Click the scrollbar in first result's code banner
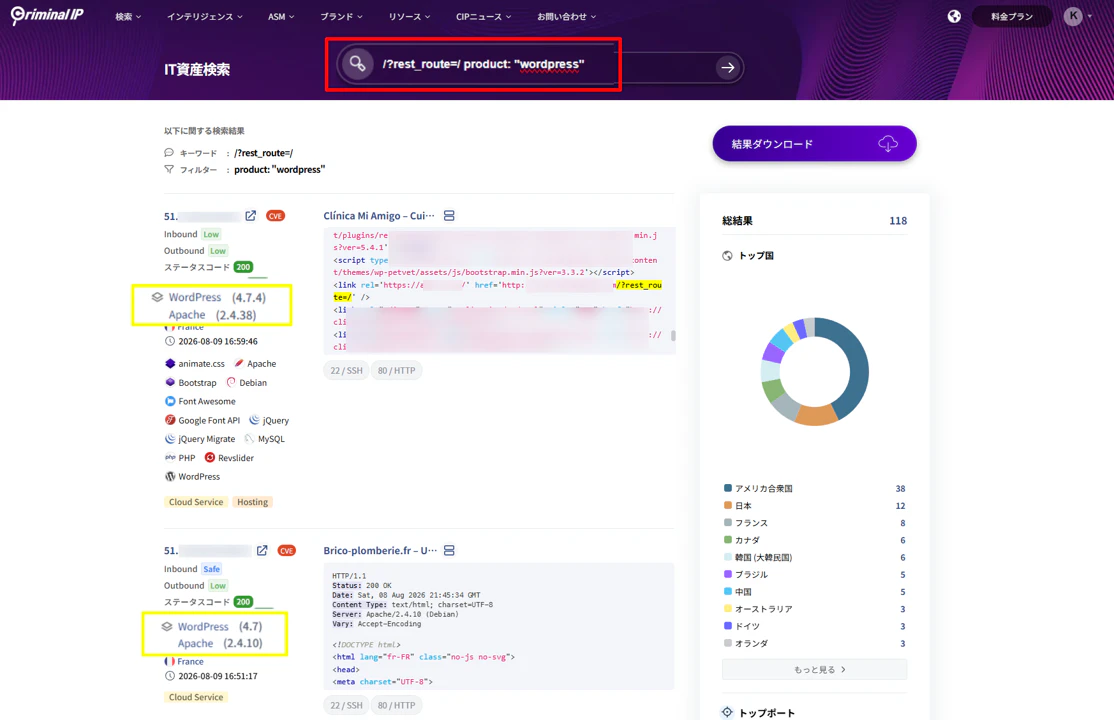This screenshot has width=1114, height=720. pyautogui.click(x=673, y=335)
